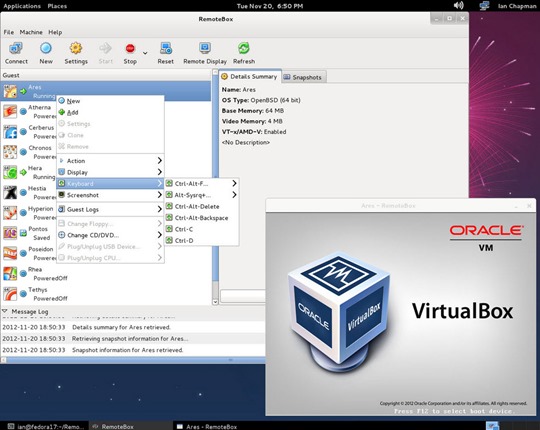Send Ctrl-Alt-Delete to the guest
This screenshot has width=540, height=430.
point(202,206)
